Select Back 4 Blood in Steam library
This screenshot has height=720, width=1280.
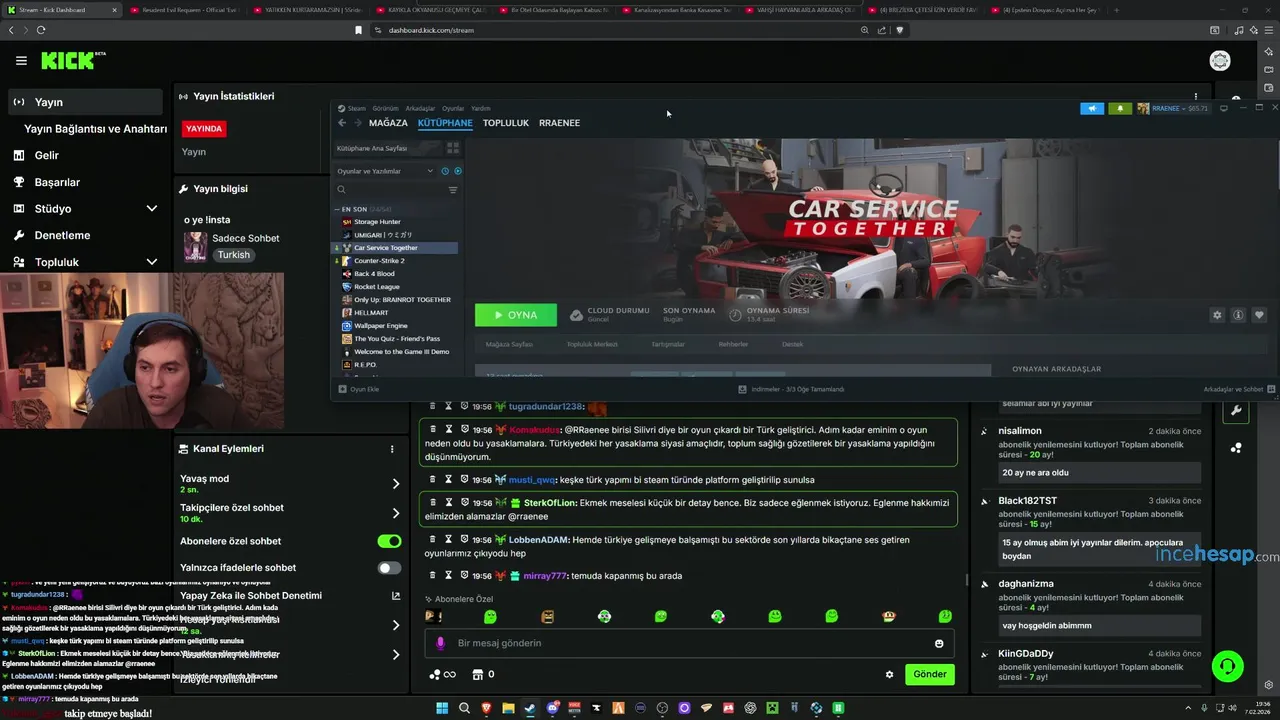(x=374, y=274)
